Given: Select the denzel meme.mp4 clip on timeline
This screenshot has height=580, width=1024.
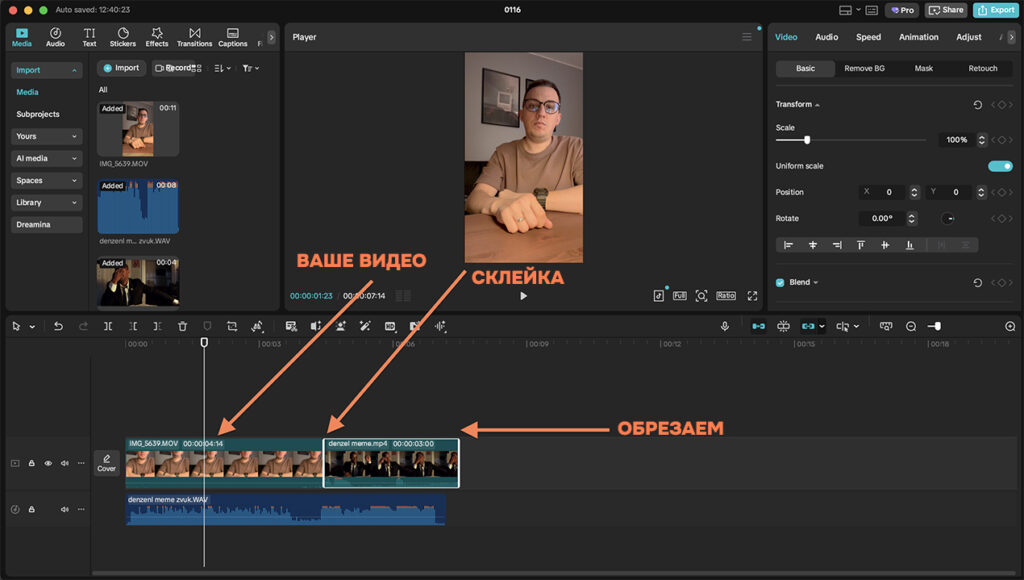Looking at the screenshot, I should pyautogui.click(x=391, y=464).
